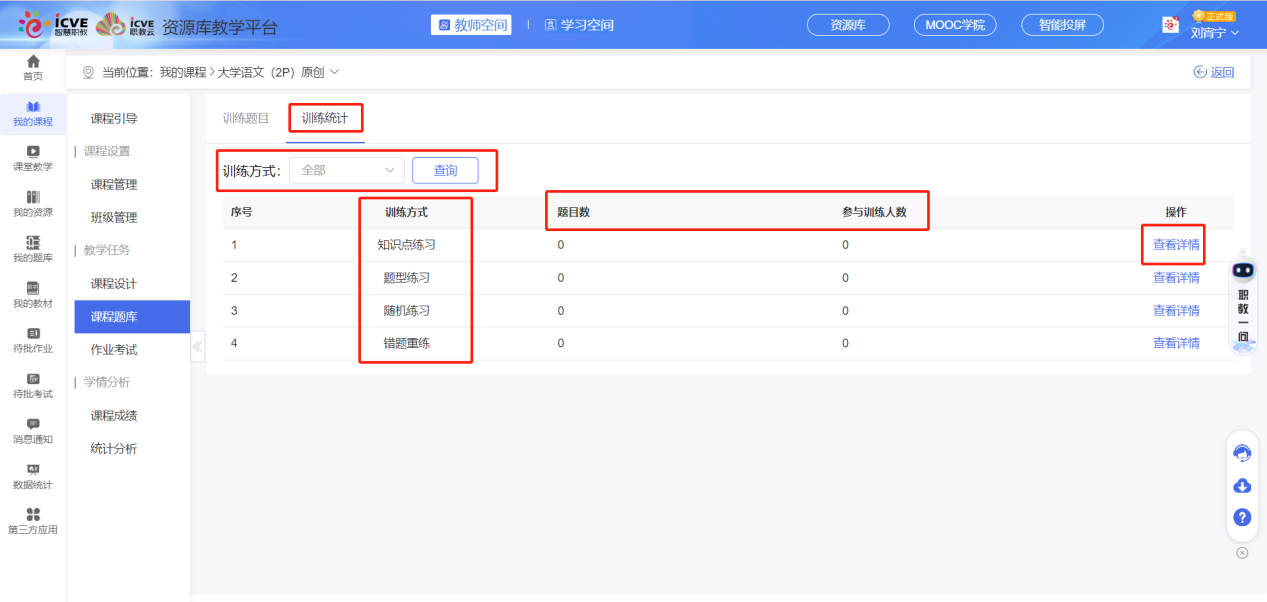Expand the course name dropdown arrow in breadcrumb
Viewport: 1267px width, 602px height.
coord(335,72)
